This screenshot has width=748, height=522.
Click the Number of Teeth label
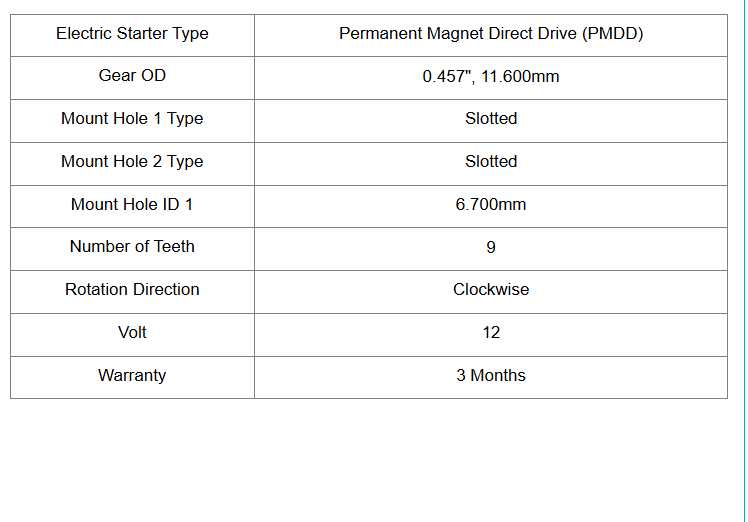(x=132, y=247)
